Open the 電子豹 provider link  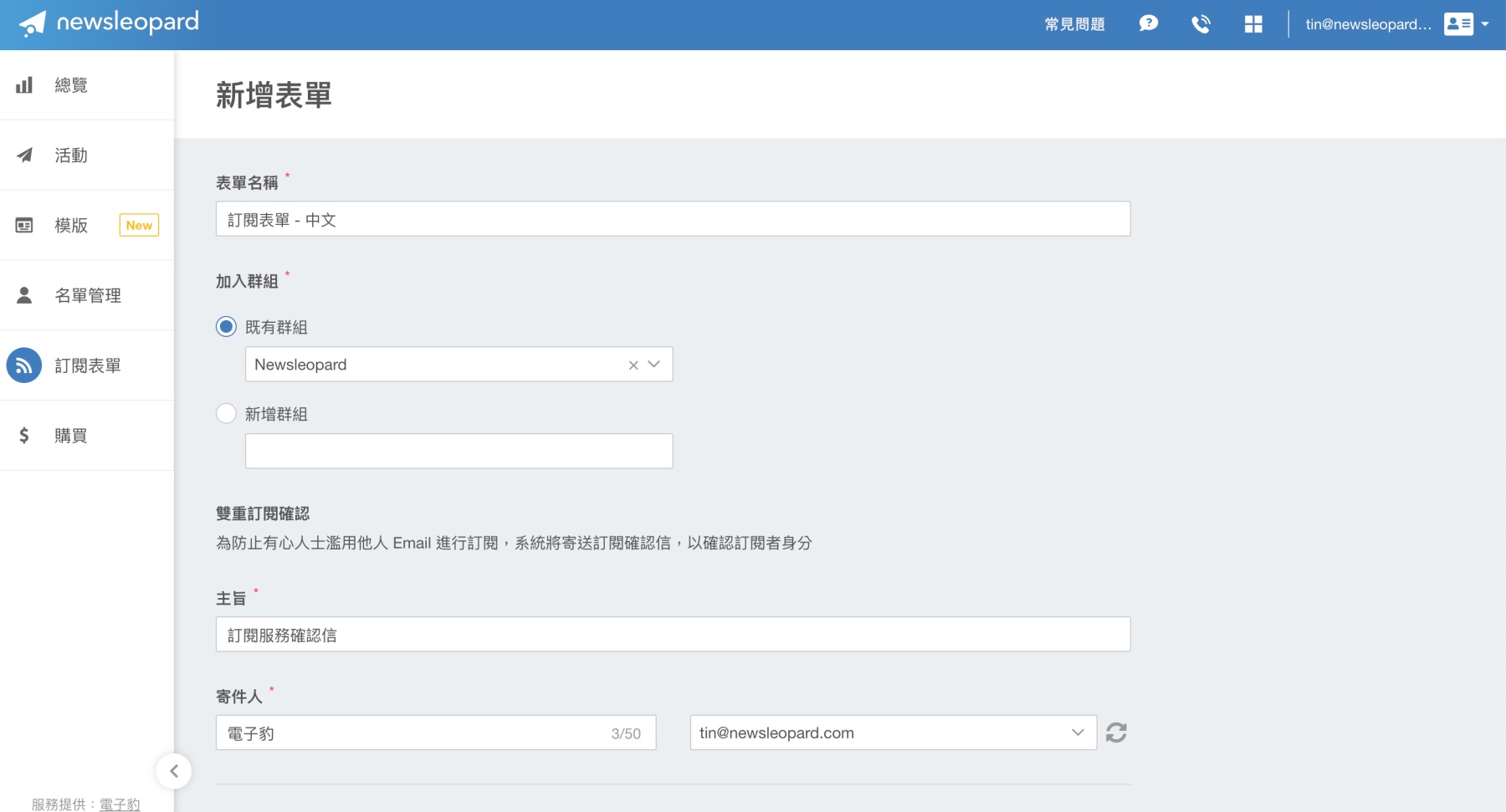120,804
